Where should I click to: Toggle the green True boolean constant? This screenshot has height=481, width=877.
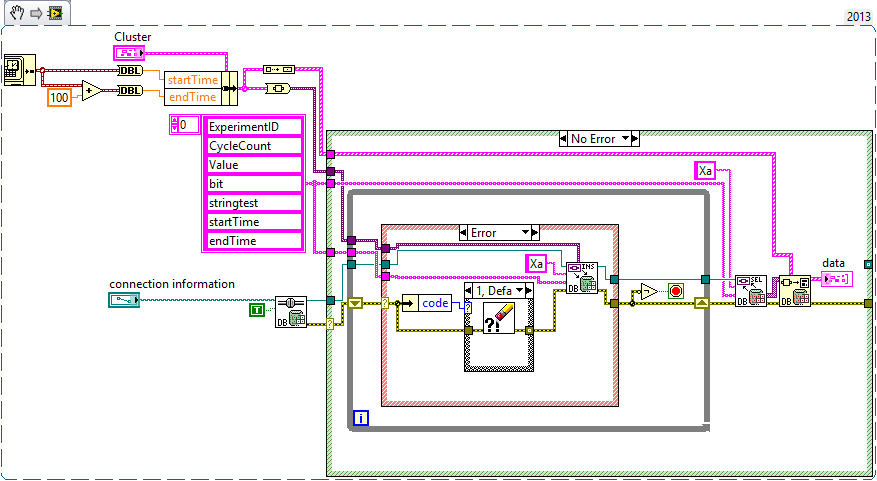coord(256,311)
